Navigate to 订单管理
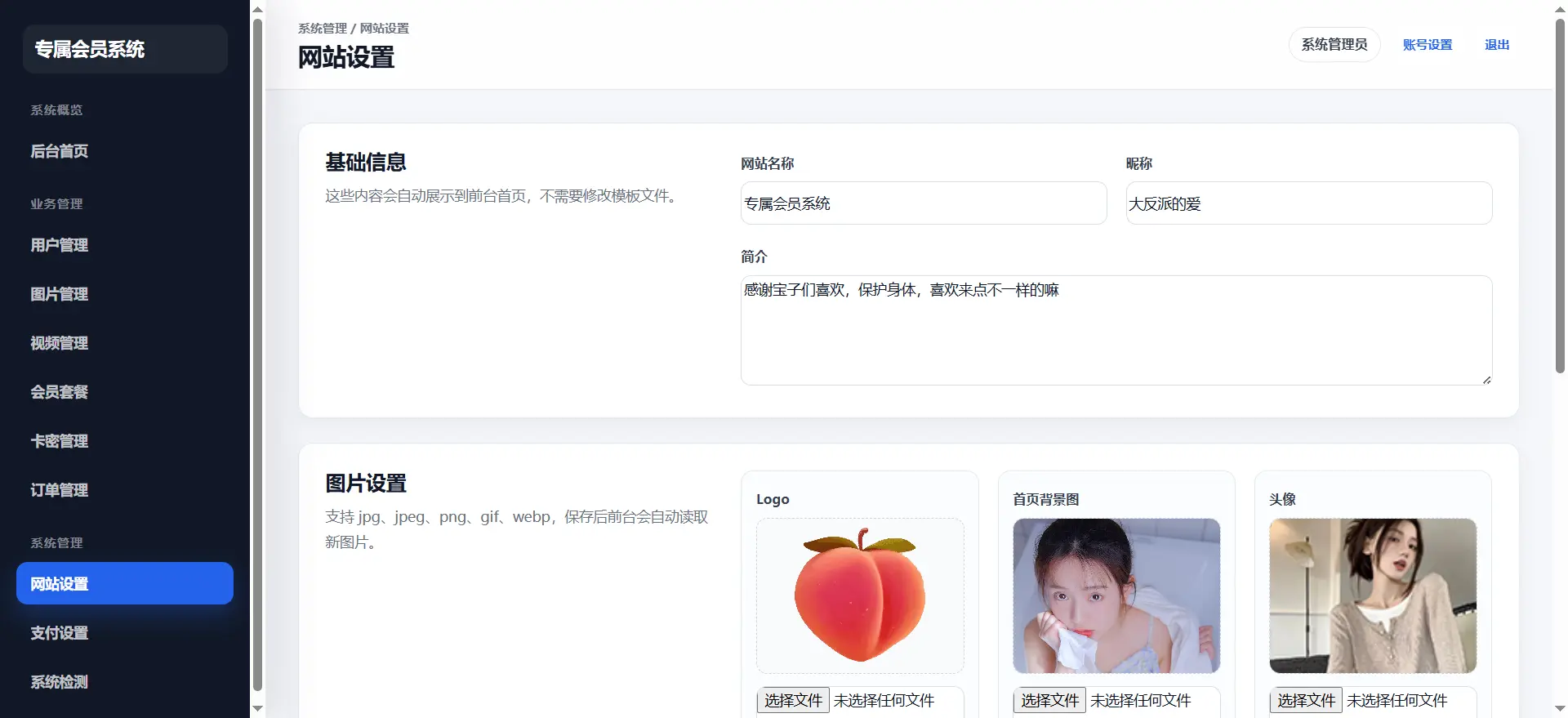 click(124, 490)
